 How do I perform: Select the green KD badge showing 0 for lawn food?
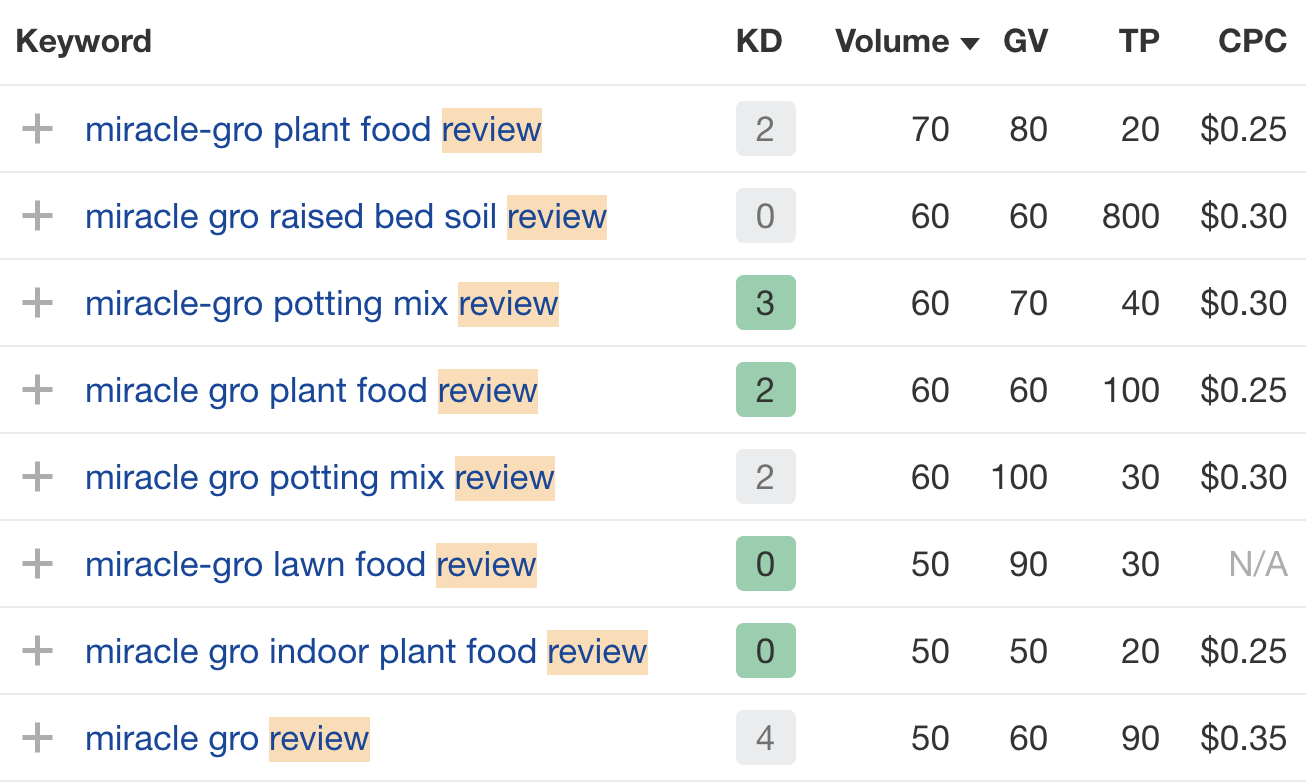(x=765, y=564)
